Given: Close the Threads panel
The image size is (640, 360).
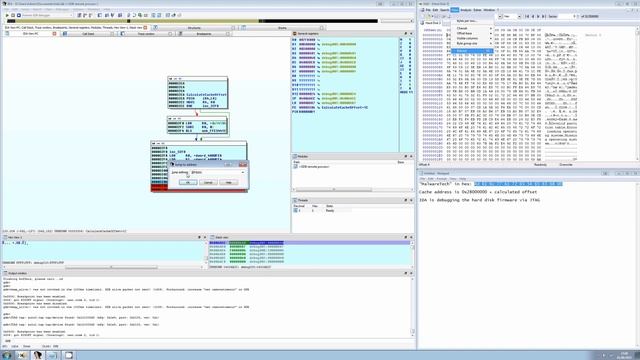Looking at the screenshot, I should (x=411, y=200).
